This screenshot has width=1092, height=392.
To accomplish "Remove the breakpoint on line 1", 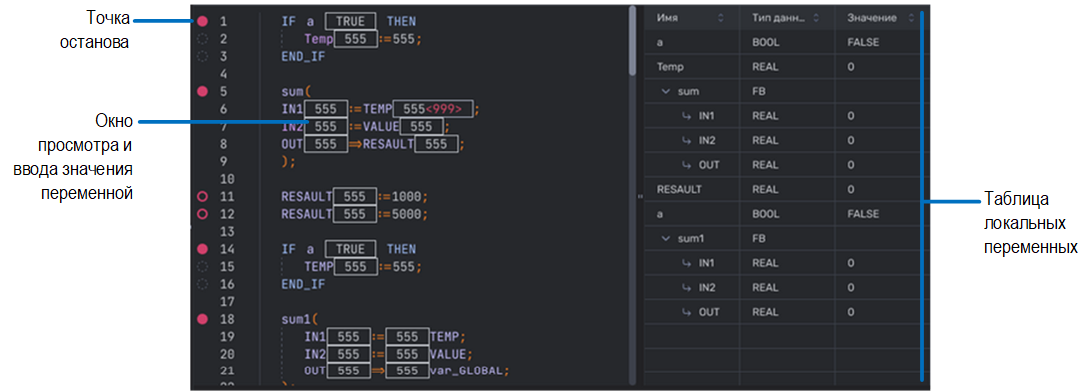I will click(x=203, y=22).
